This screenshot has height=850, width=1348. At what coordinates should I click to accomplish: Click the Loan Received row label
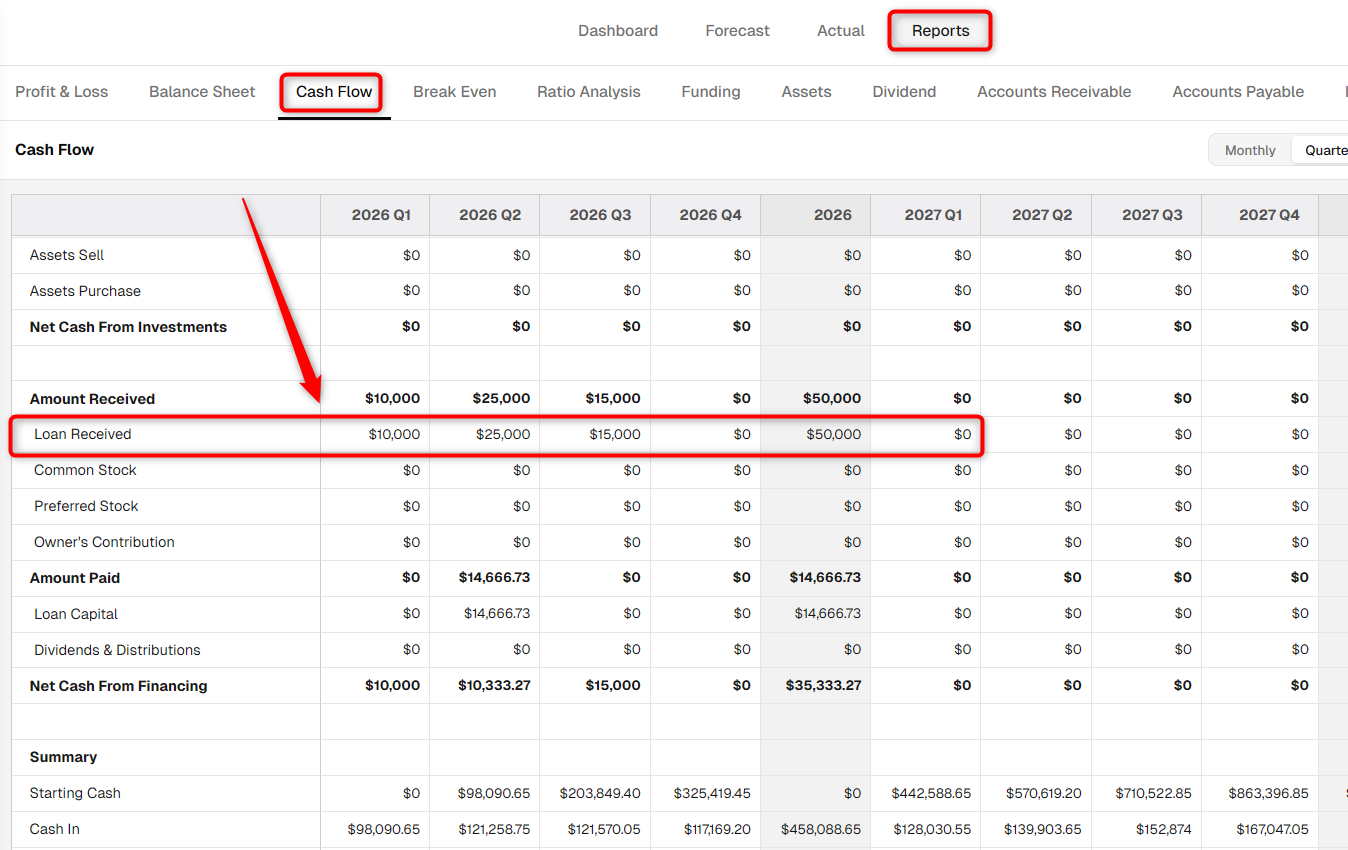(x=83, y=434)
